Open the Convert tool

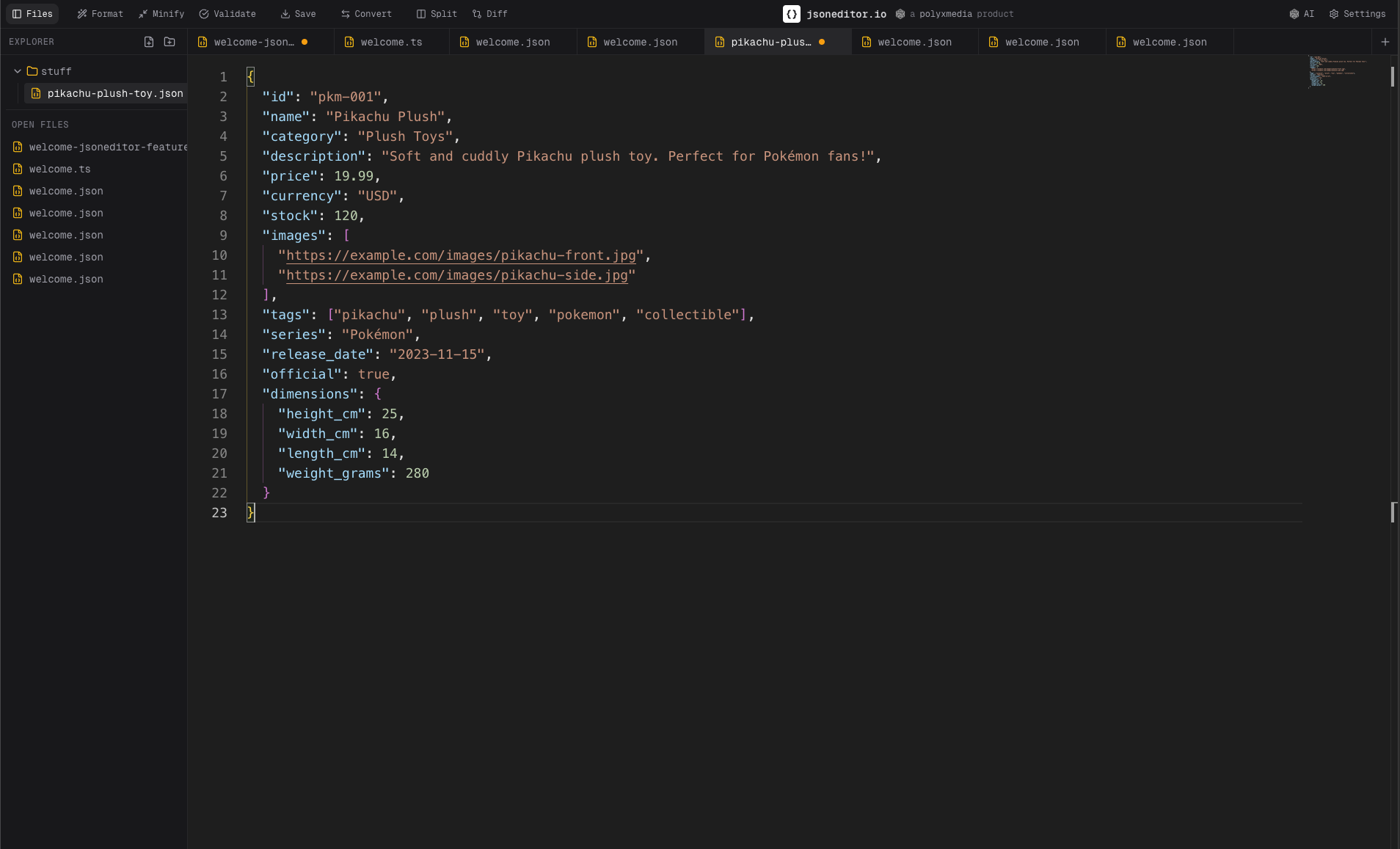(367, 13)
